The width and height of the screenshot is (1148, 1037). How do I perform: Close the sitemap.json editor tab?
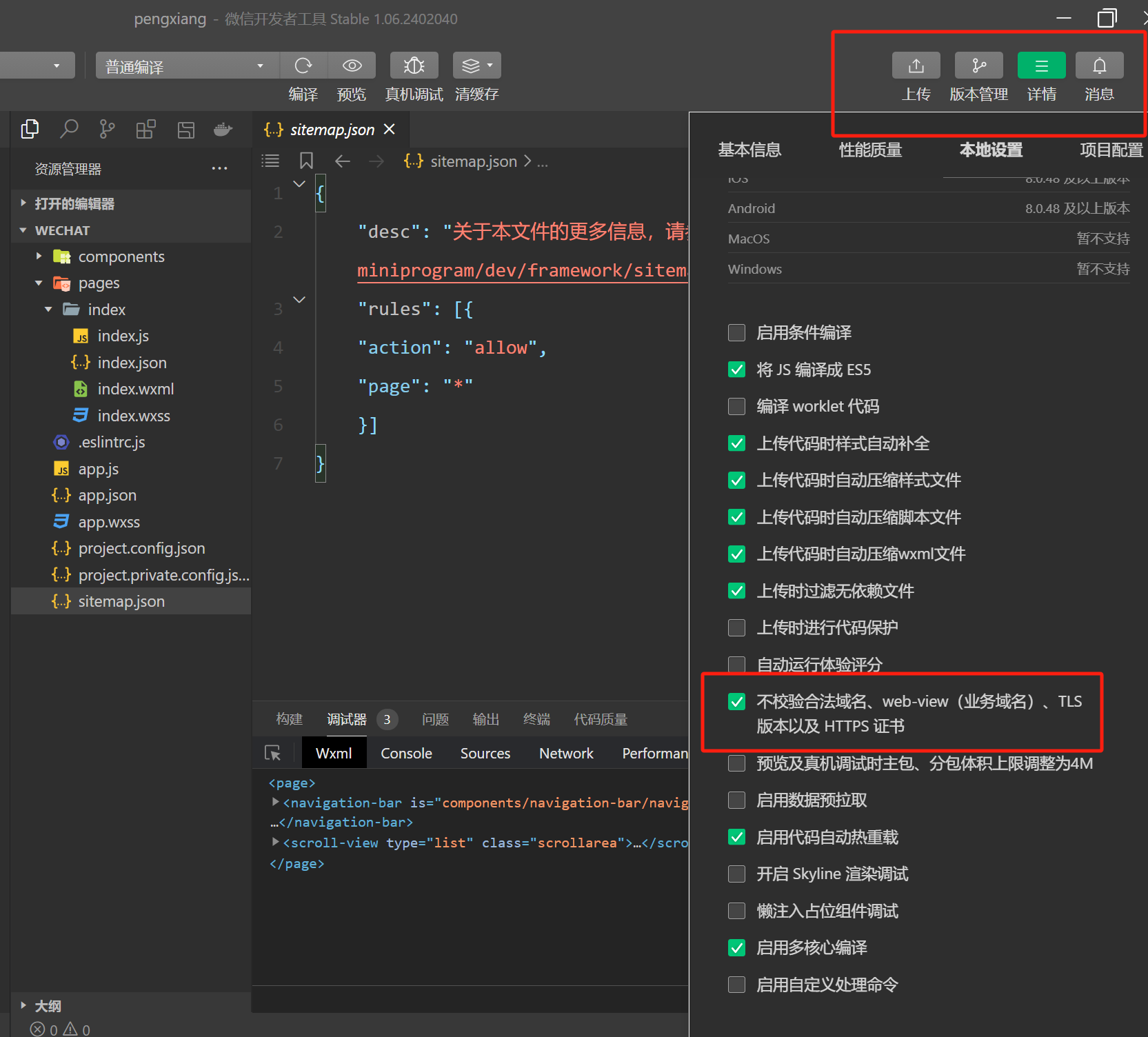(x=390, y=129)
